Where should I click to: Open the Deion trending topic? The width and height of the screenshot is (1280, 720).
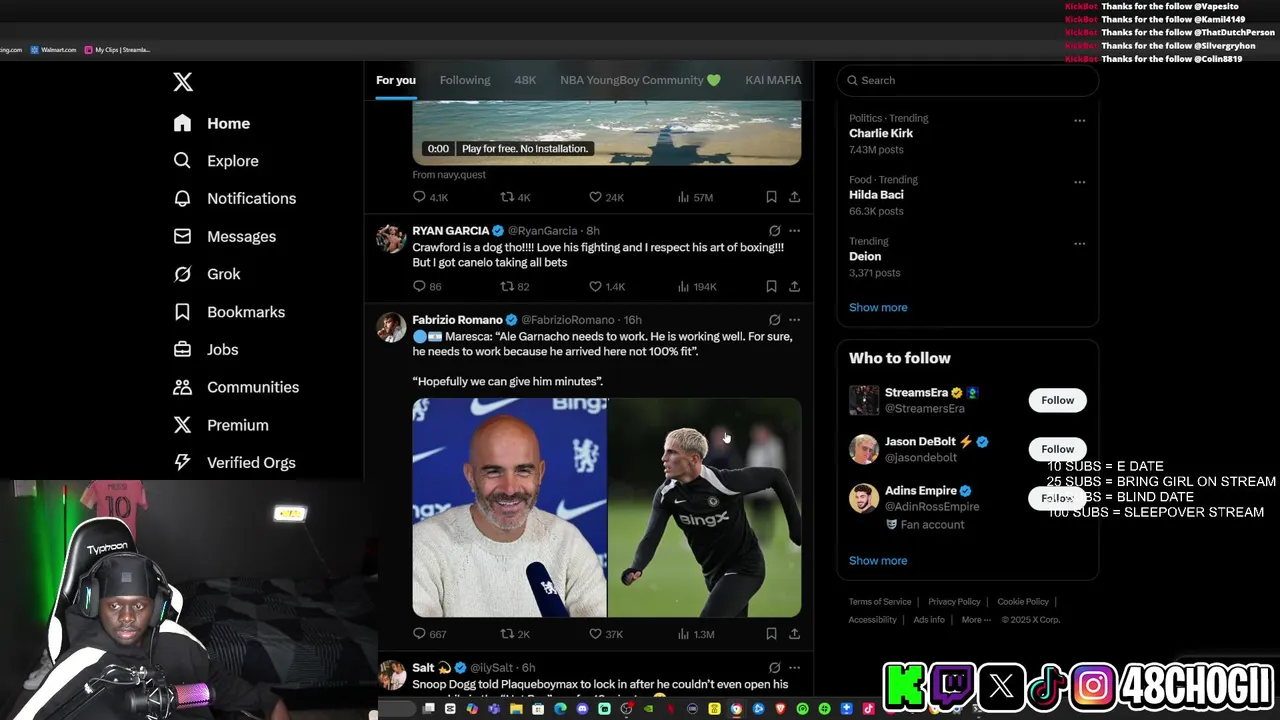(865, 256)
